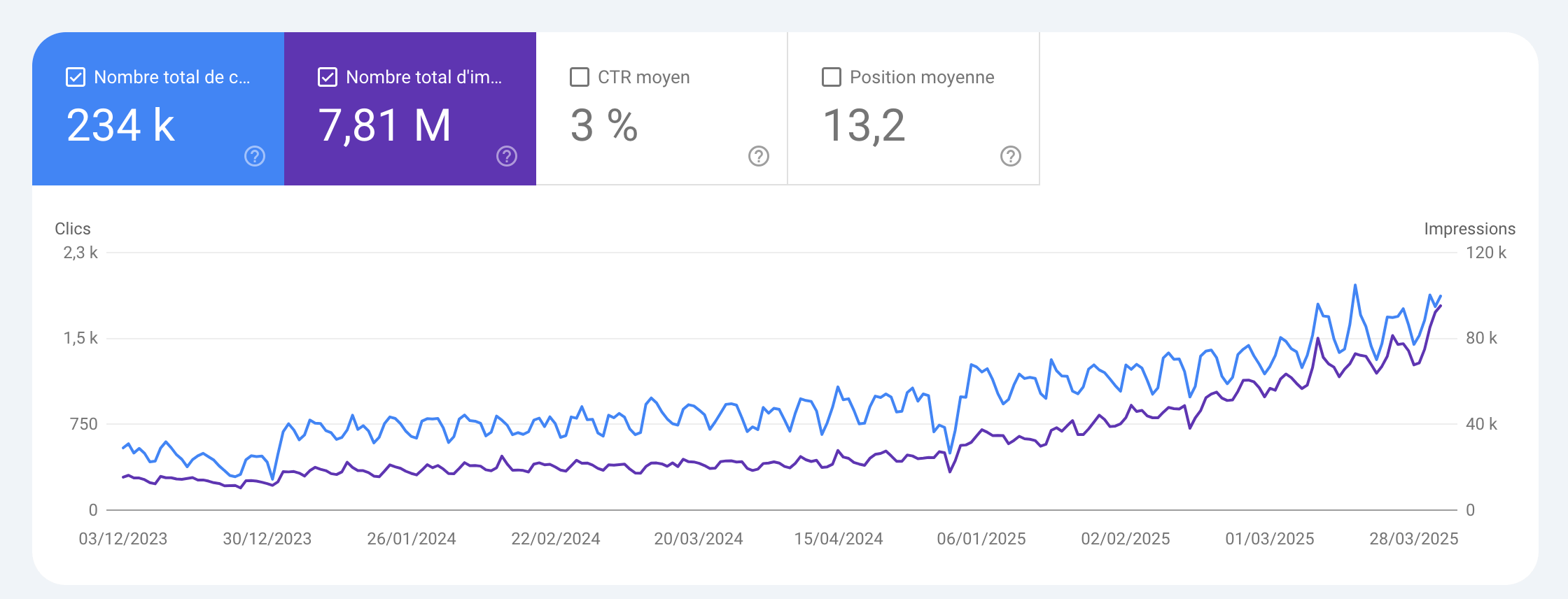Screen dimensions: 1568x599
Task: Uncheck the Nombre total de clics checkbox
Action: point(76,77)
